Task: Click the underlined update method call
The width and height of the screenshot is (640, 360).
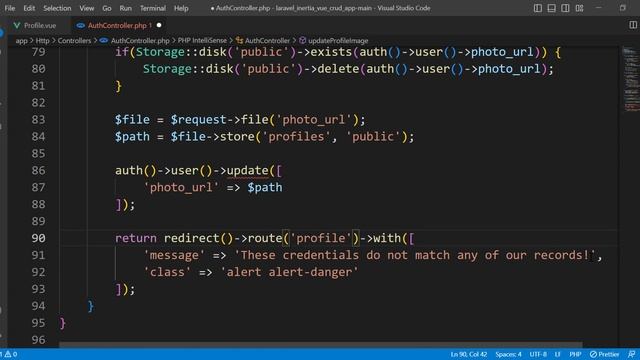Action: pos(247,170)
